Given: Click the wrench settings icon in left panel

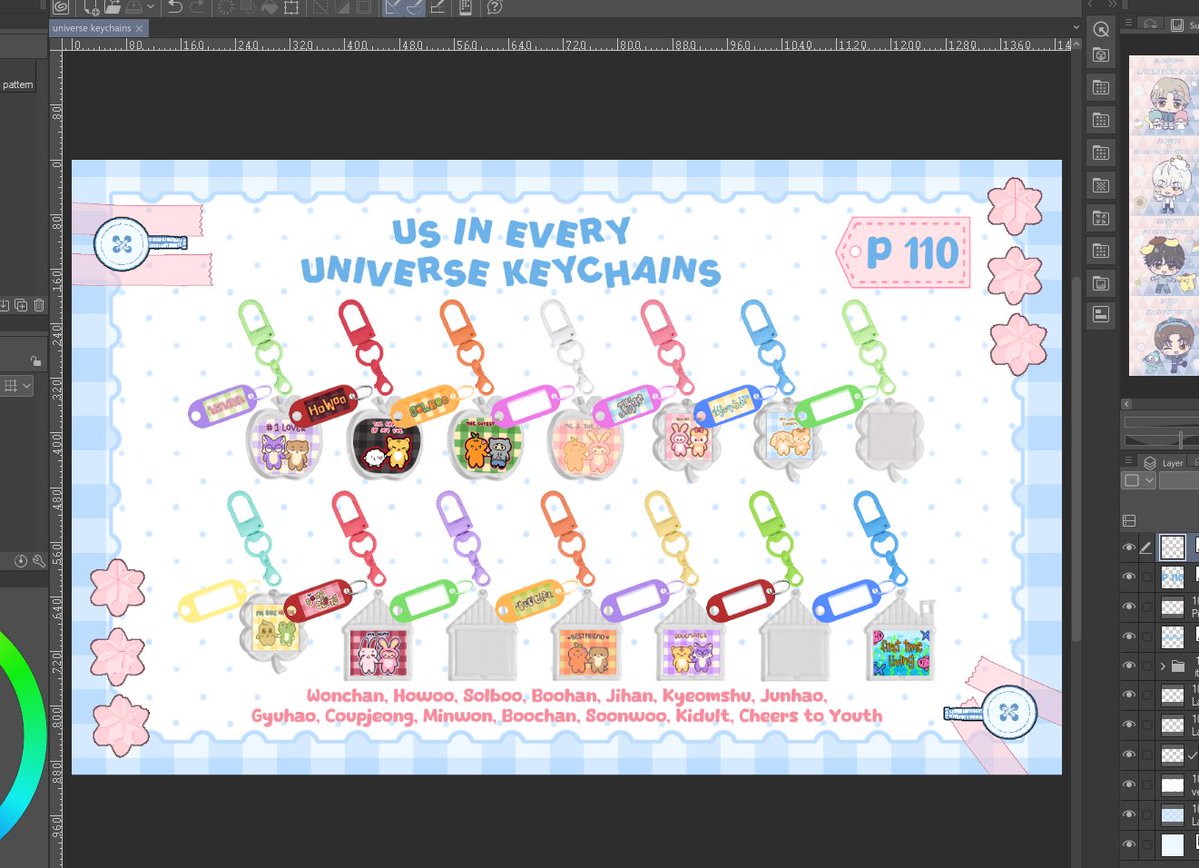Looking at the screenshot, I should [38, 561].
